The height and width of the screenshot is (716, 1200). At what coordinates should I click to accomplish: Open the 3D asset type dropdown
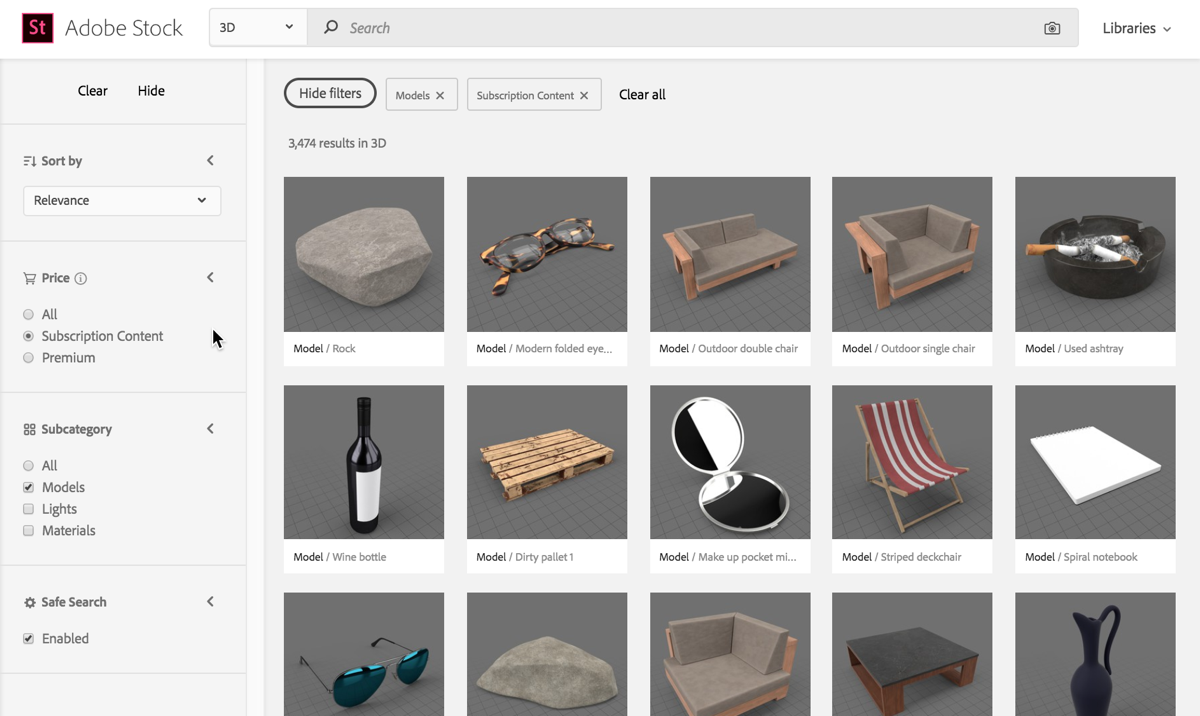pyautogui.click(x=257, y=28)
